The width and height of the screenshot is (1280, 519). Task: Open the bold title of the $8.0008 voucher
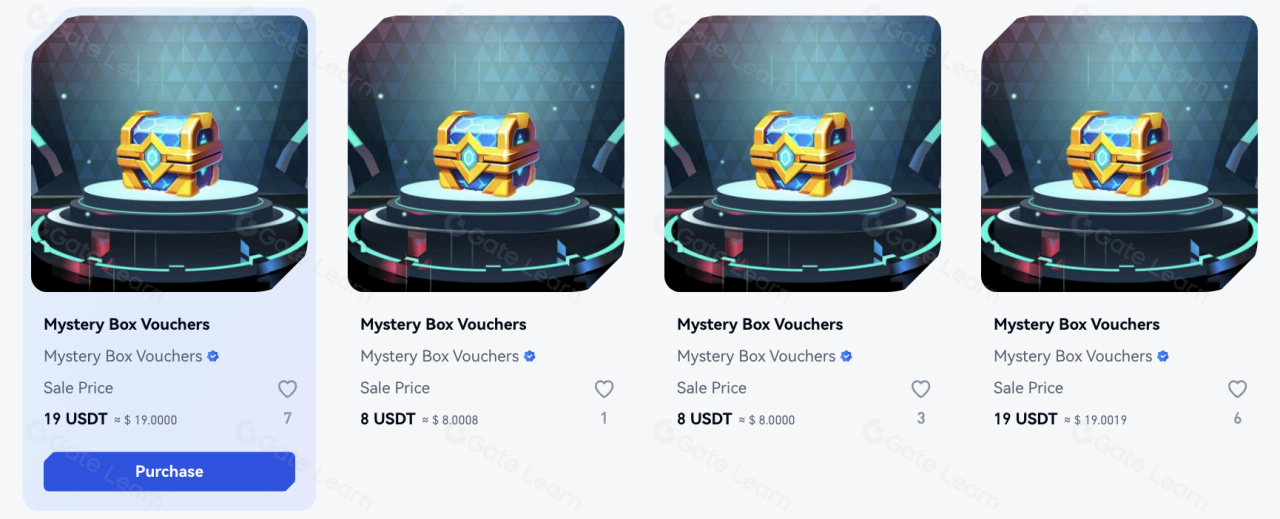point(443,324)
